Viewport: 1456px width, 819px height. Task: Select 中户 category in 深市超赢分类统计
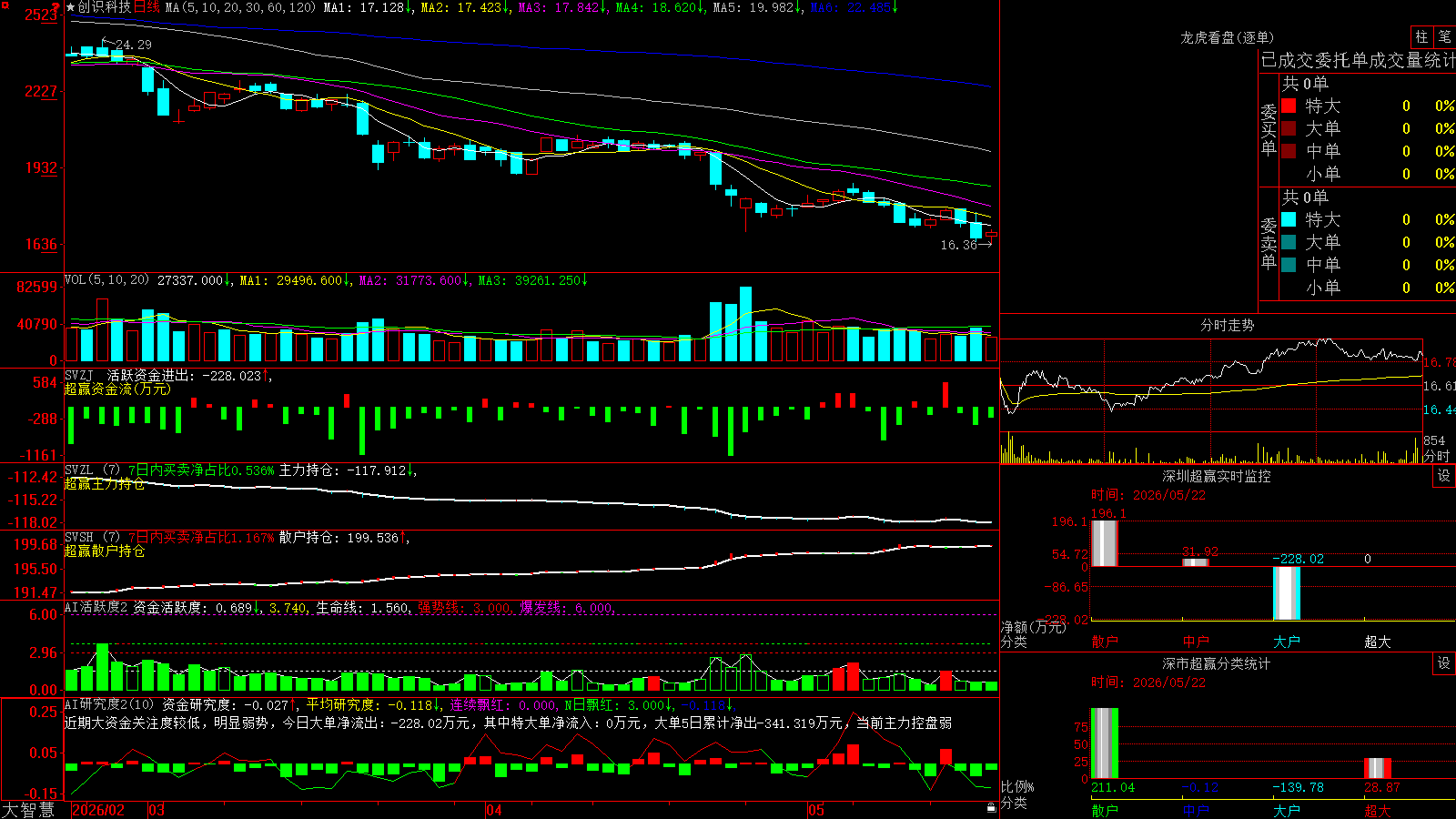1196,811
